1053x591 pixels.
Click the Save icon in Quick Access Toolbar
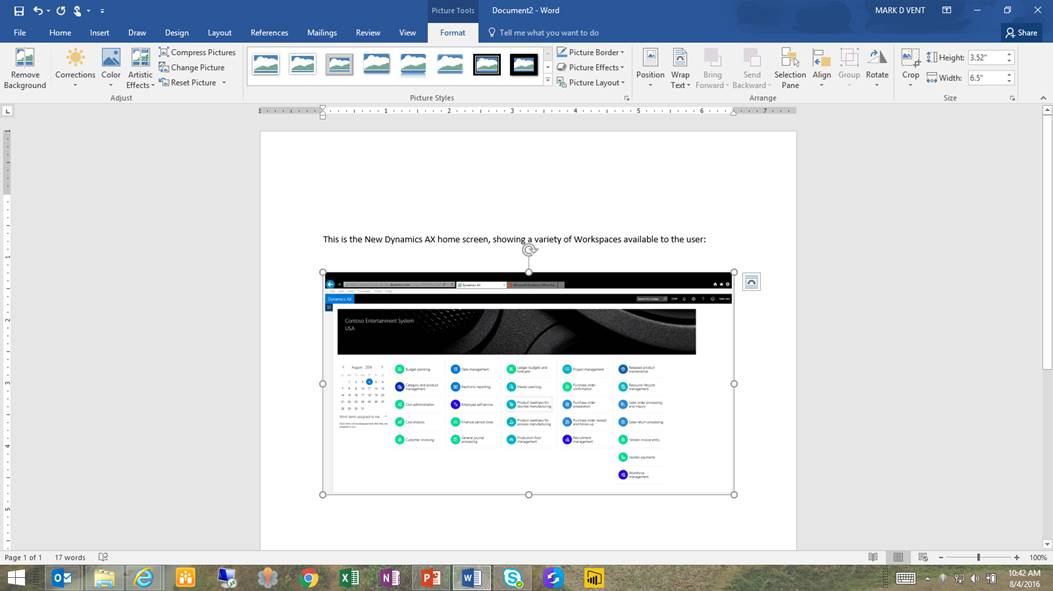[19, 11]
